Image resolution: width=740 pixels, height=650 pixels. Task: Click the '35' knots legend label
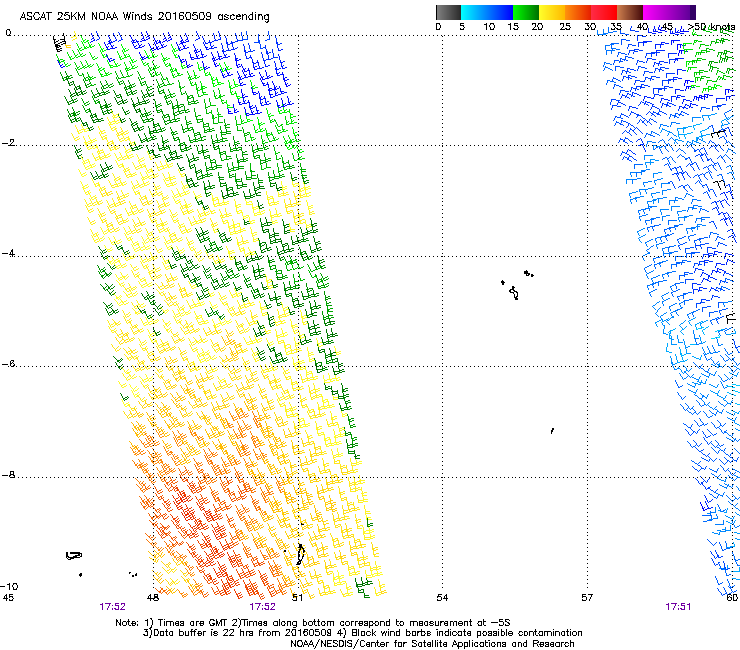point(616,27)
